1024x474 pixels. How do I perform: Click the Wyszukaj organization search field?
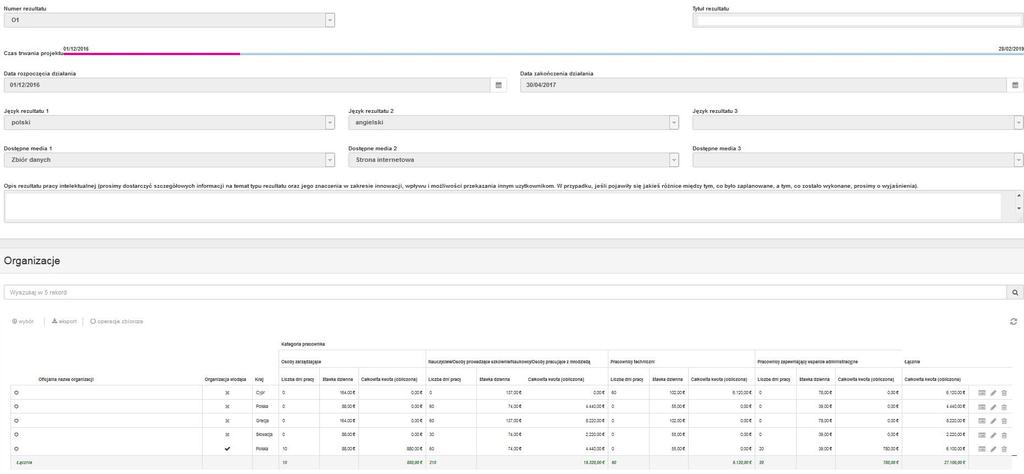[x=505, y=292]
